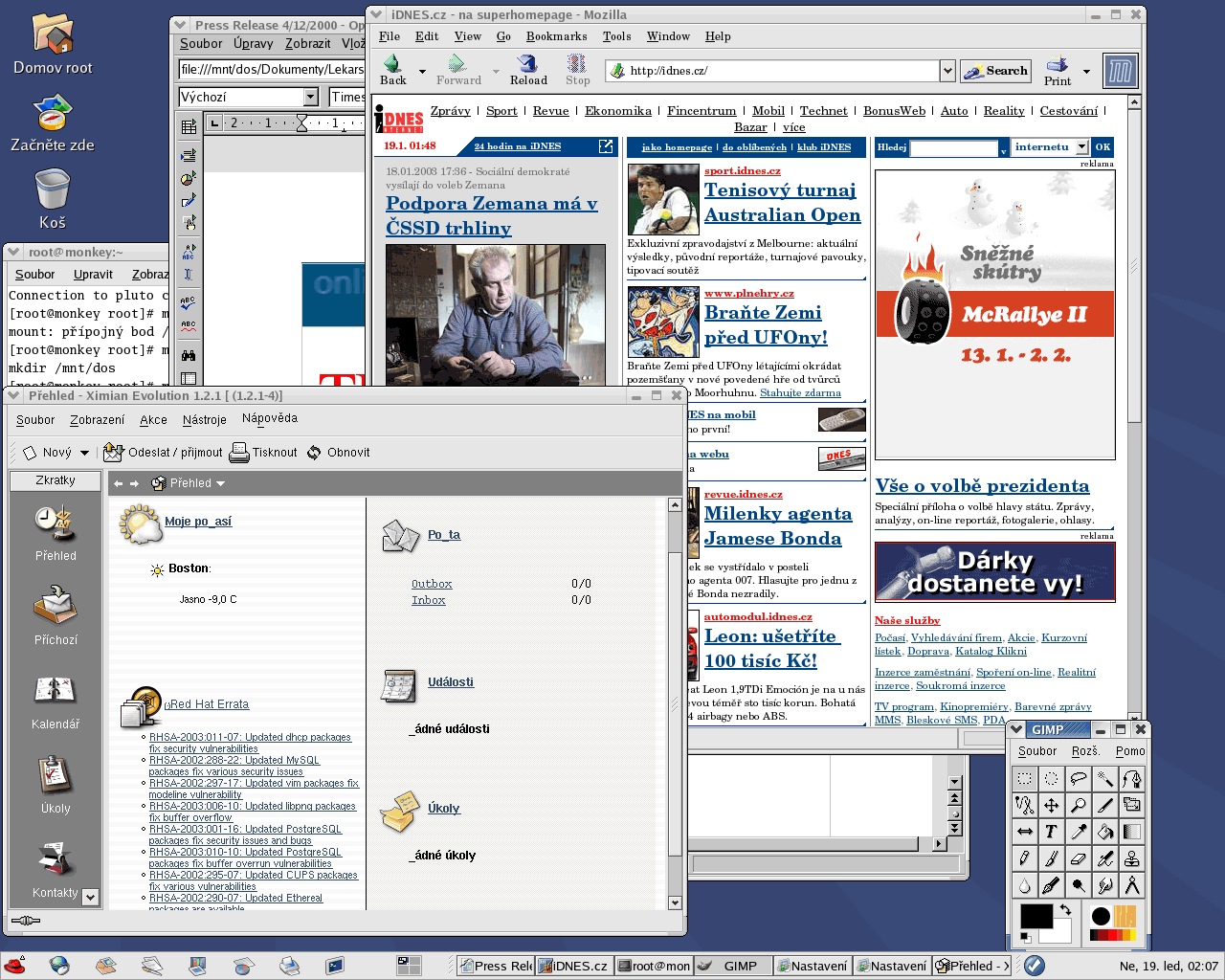The height and width of the screenshot is (980, 1225).
Task: Select the GIMP clone stamp tool
Action: pos(1132,858)
